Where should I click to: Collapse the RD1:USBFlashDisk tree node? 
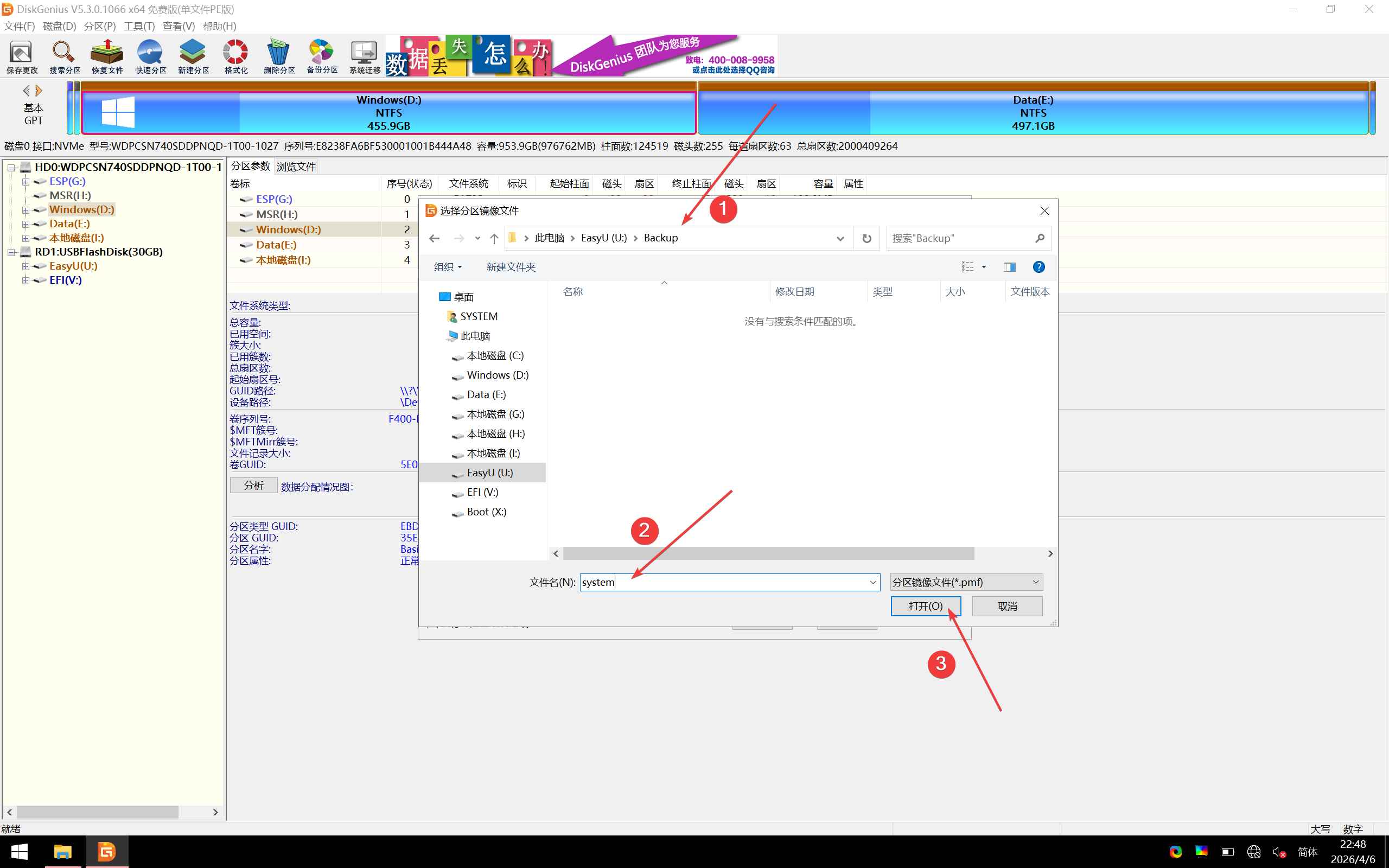11,252
